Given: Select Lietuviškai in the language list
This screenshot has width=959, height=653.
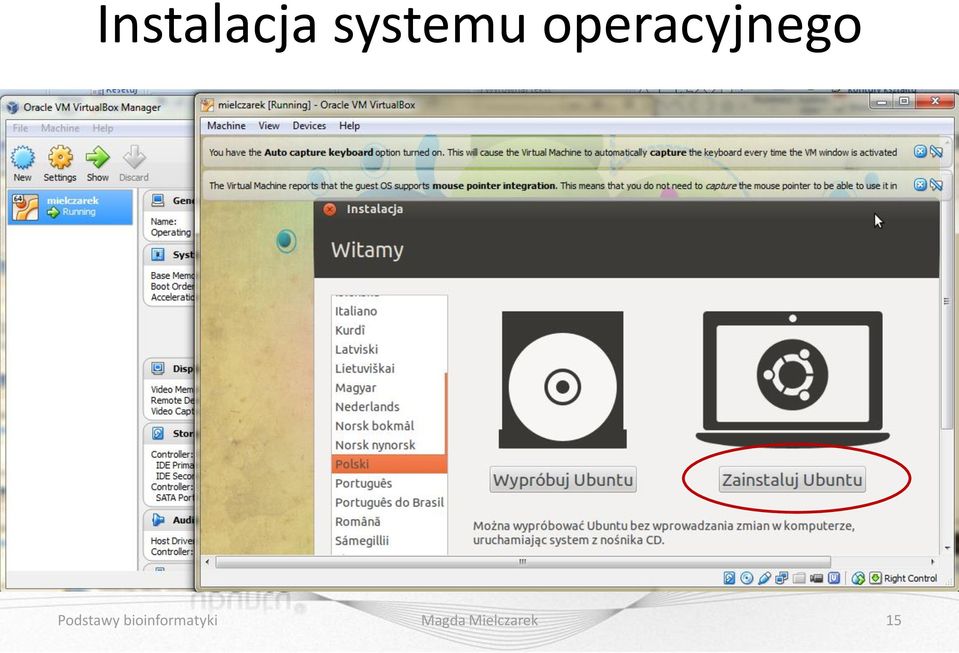Looking at the screenshot, I should click(x=389, y=369).
